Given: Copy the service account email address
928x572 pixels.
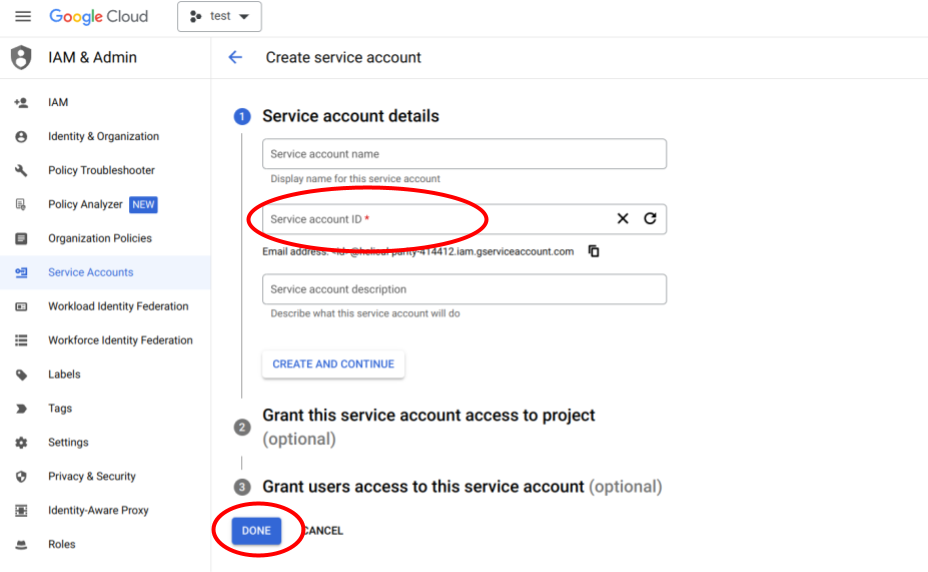Looking at the screenshot, I should click(594, 251).
